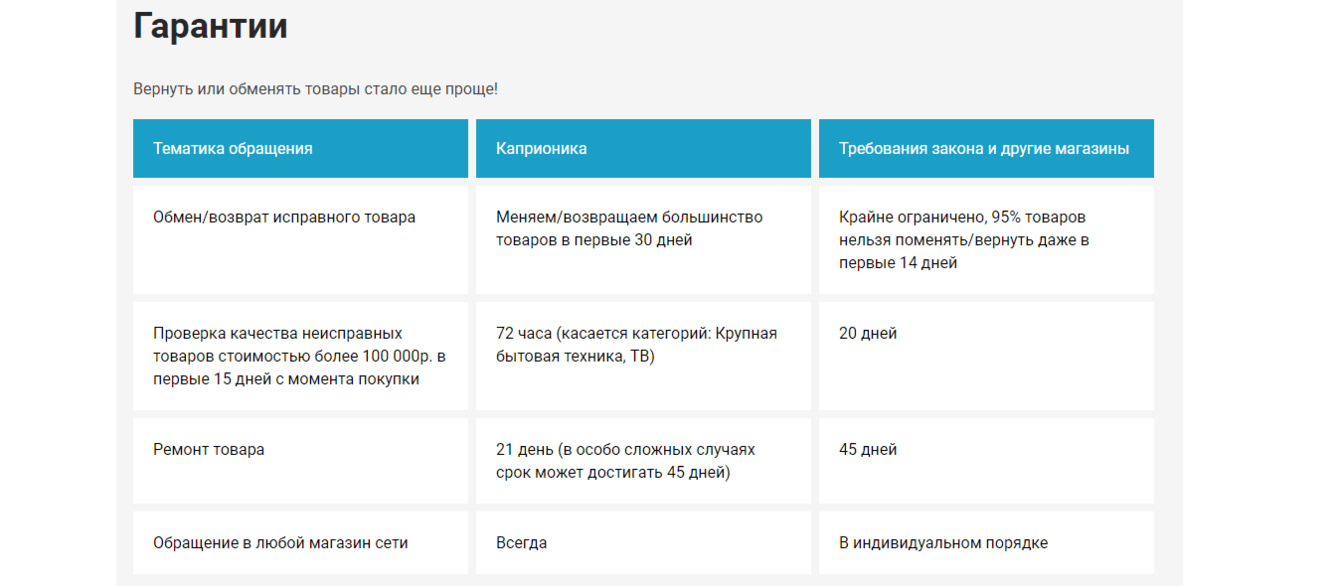Click the "Тематика обращения" column header

(x=300, y=149)
